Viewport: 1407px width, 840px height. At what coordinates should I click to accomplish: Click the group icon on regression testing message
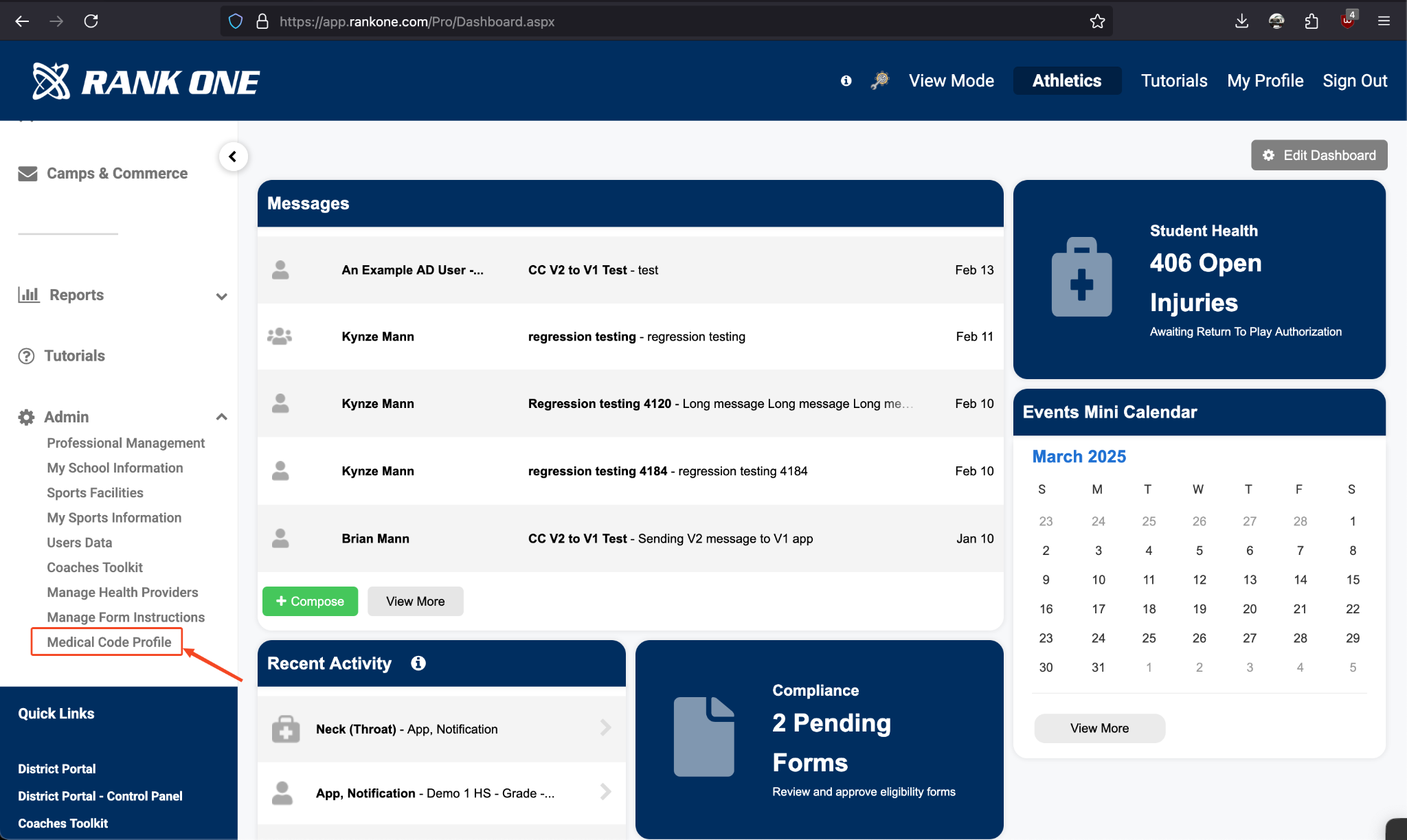click(x=280, y=337)
